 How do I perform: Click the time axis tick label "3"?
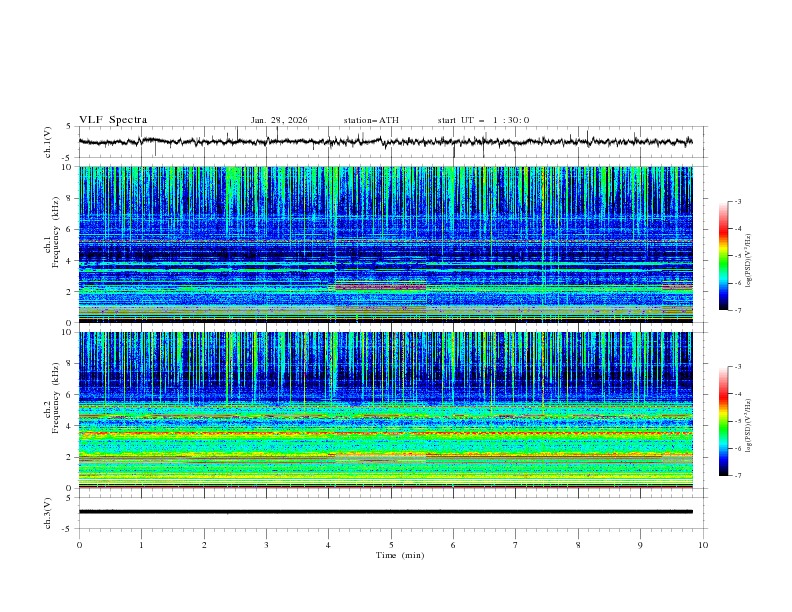tap(266, 545)
